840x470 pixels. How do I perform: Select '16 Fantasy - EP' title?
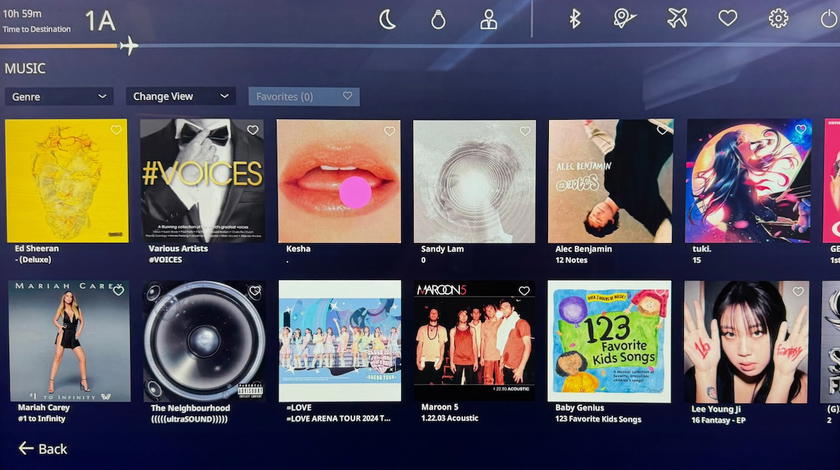[718, 420]
